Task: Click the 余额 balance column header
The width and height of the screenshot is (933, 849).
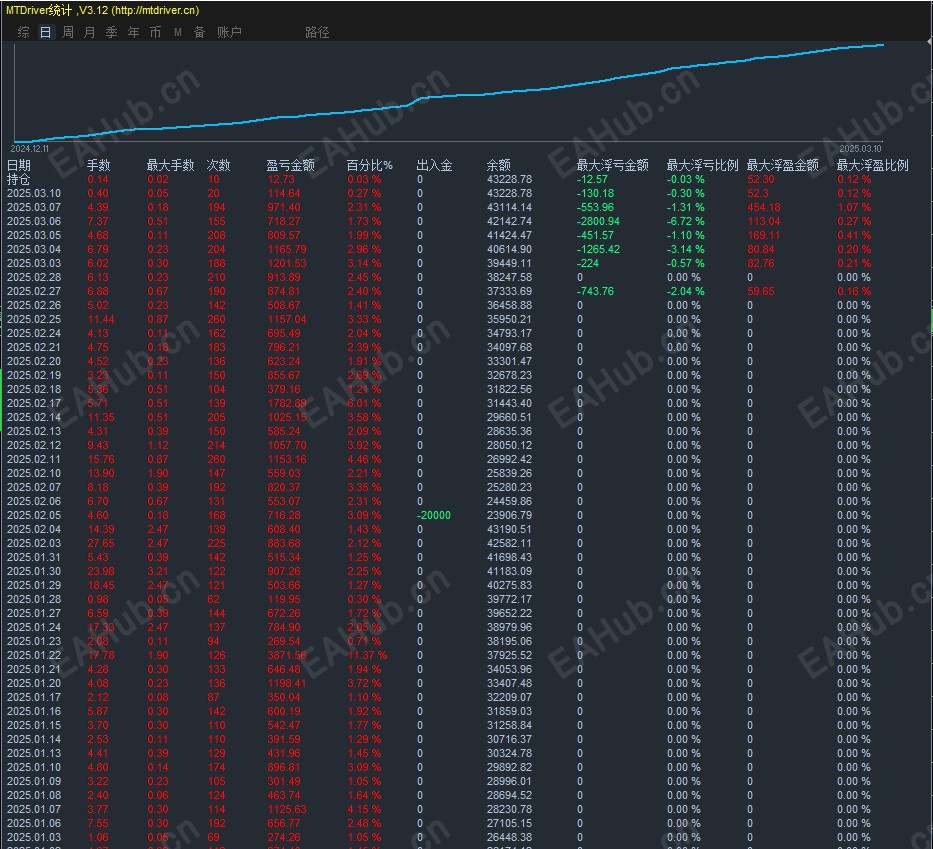Action: tap(498, 165)
